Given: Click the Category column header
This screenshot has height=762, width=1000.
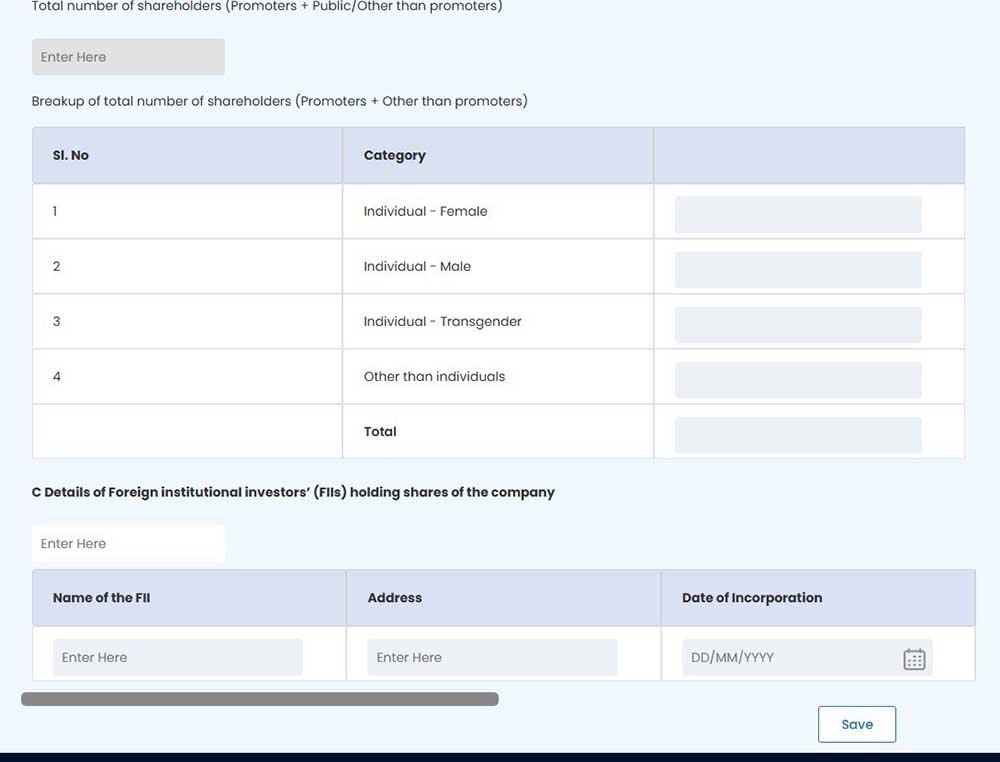Looking at the screenshot, I should (x=395, y=156).
